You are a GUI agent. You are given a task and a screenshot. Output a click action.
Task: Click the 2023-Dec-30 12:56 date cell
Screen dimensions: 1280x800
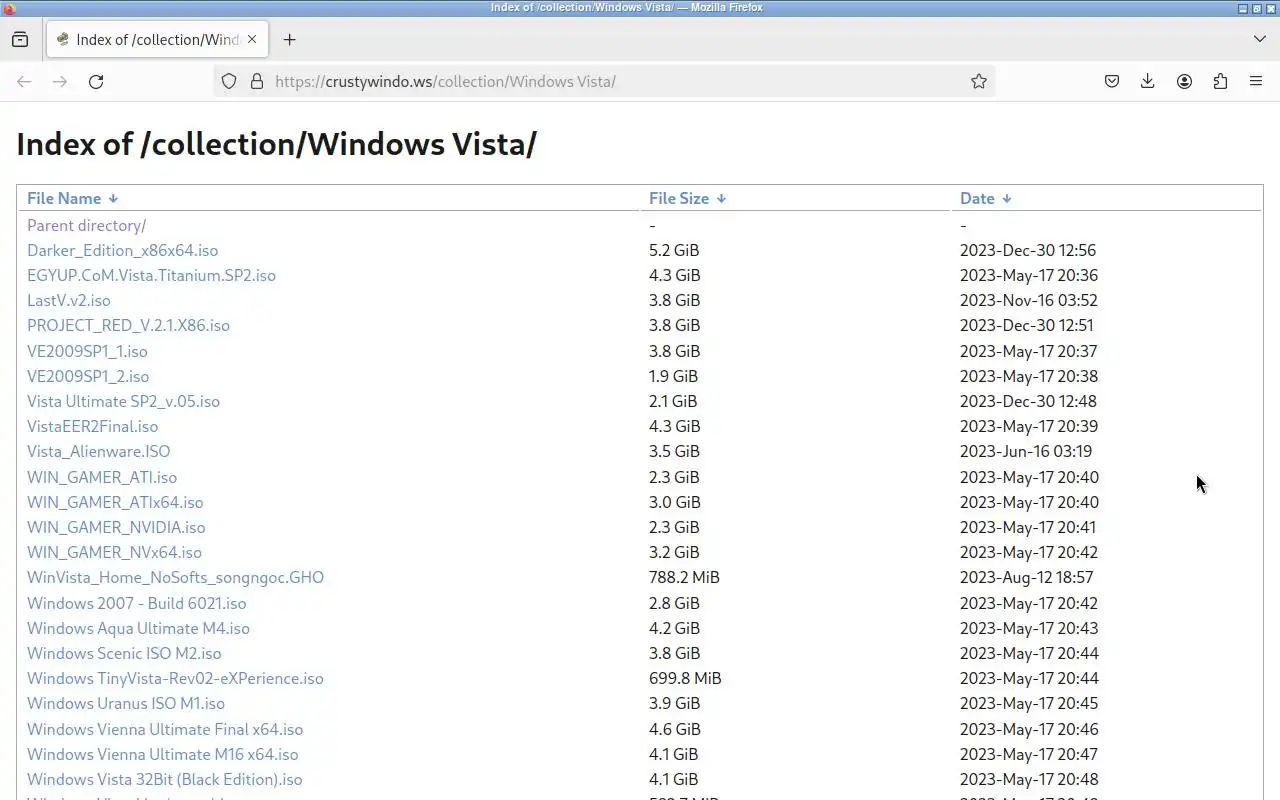tap(1028, 250)
